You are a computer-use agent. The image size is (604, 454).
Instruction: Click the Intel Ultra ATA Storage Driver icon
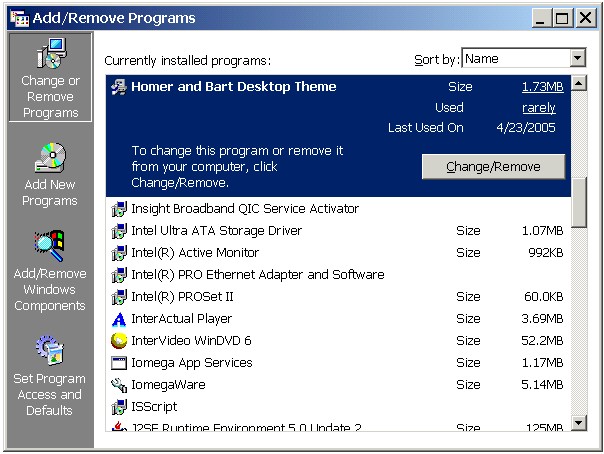point(119,231)
